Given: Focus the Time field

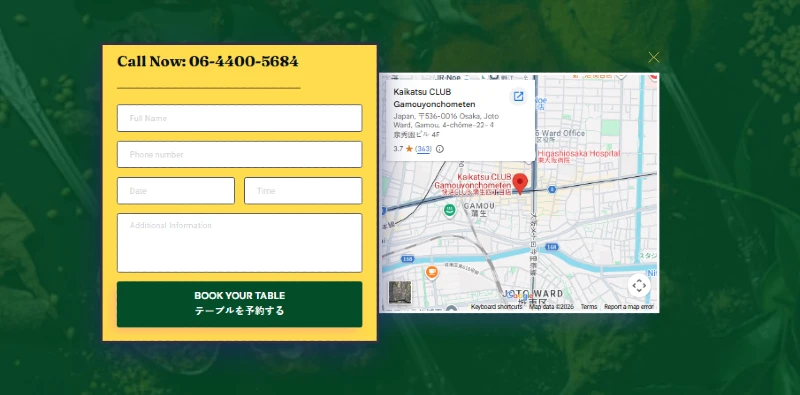Looking at the screenshot, I should click(303, 191).
